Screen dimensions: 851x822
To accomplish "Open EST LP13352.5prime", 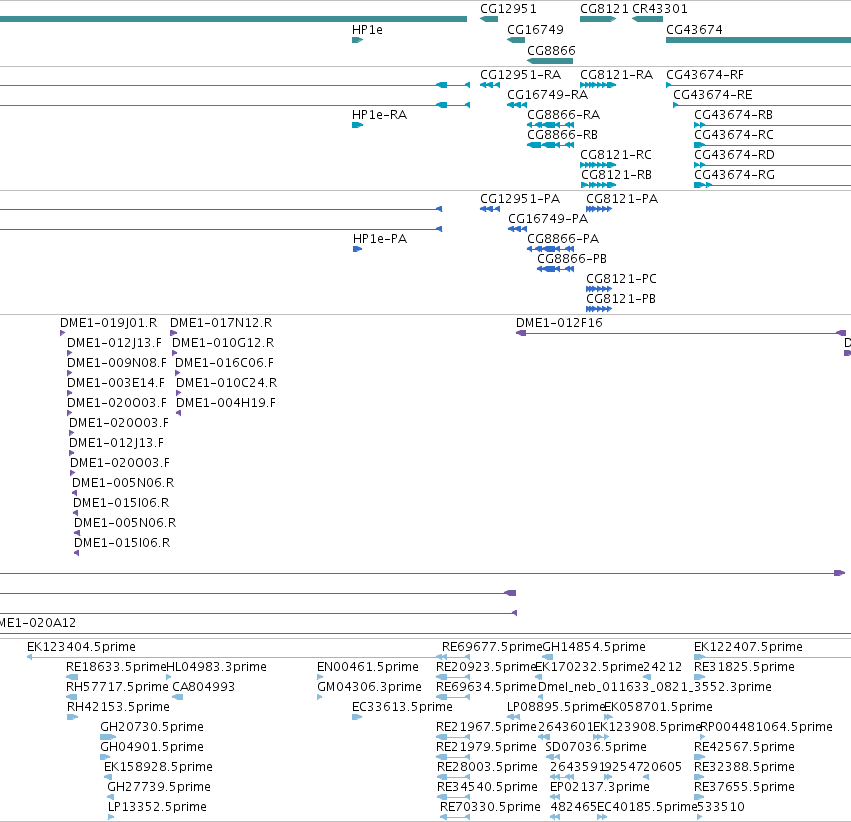I will coord(157,807).
